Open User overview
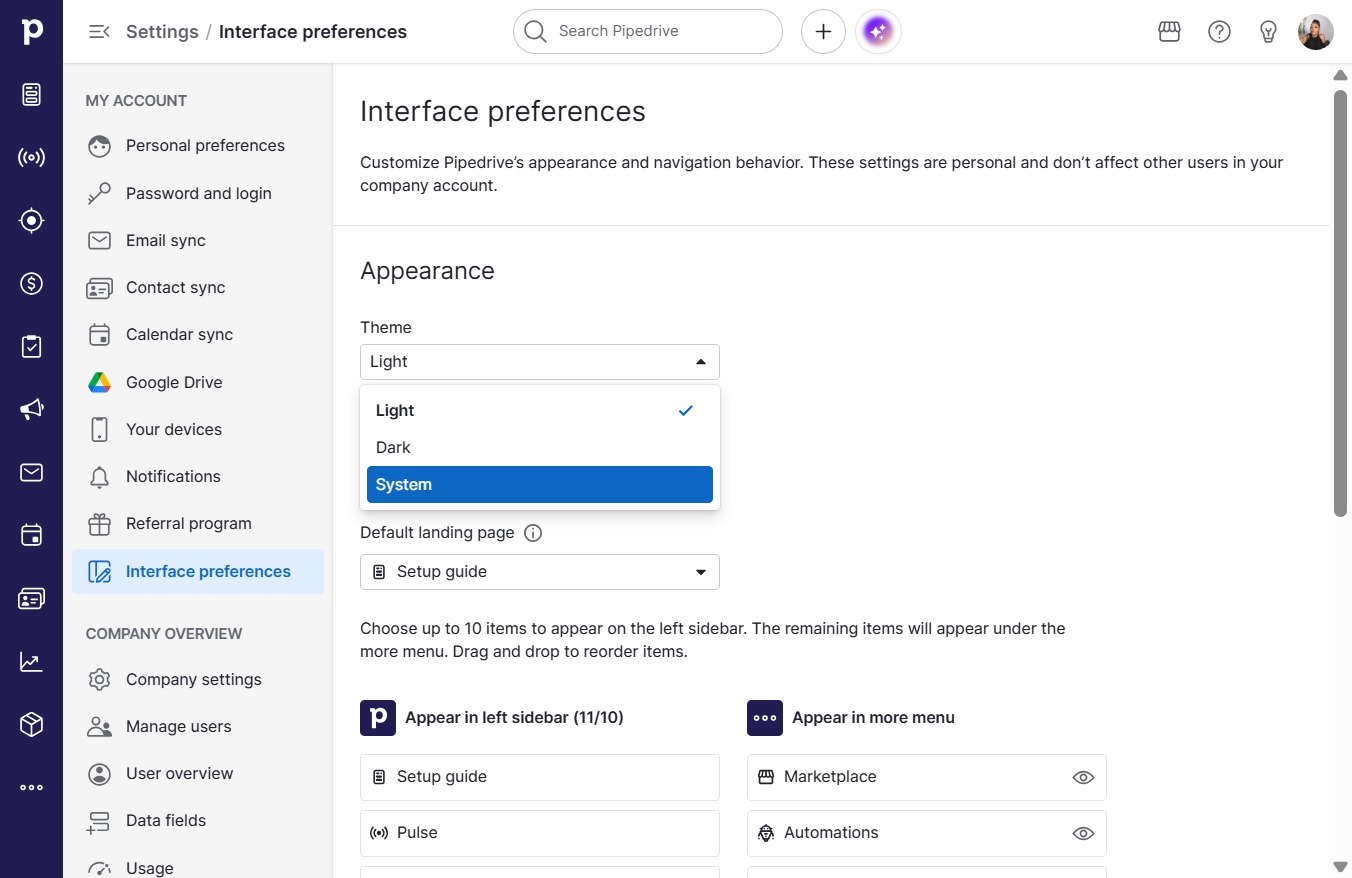This screenshot has width=1352, height=878. (x=198, y=774)
